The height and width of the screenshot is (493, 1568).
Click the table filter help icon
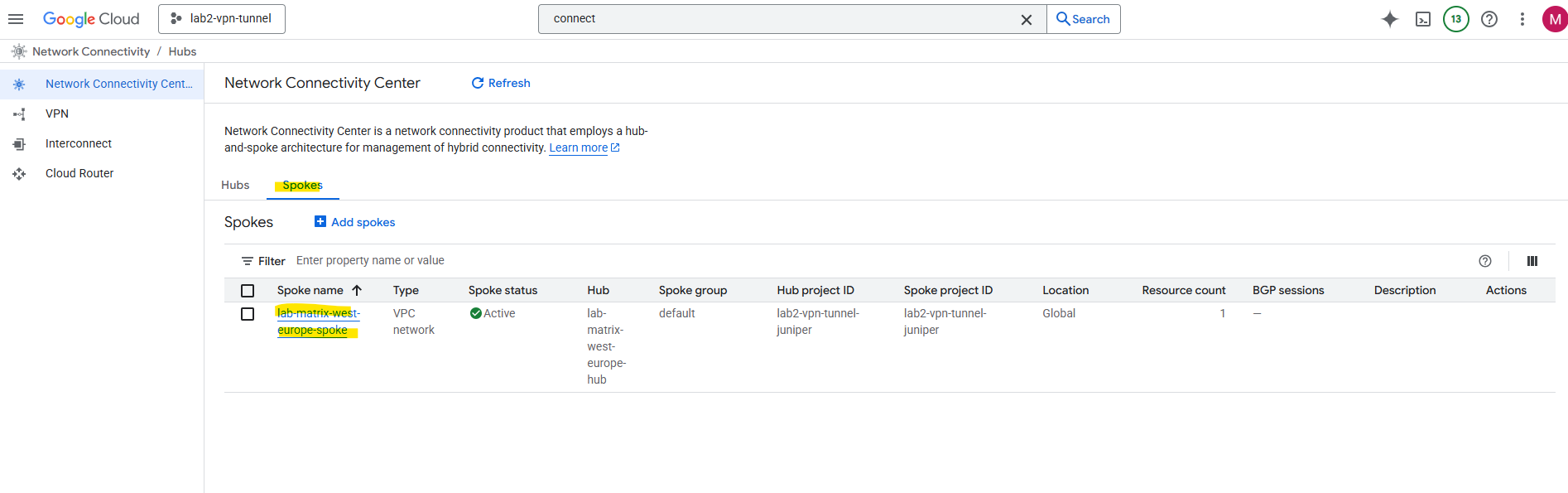pos(1484,261)
